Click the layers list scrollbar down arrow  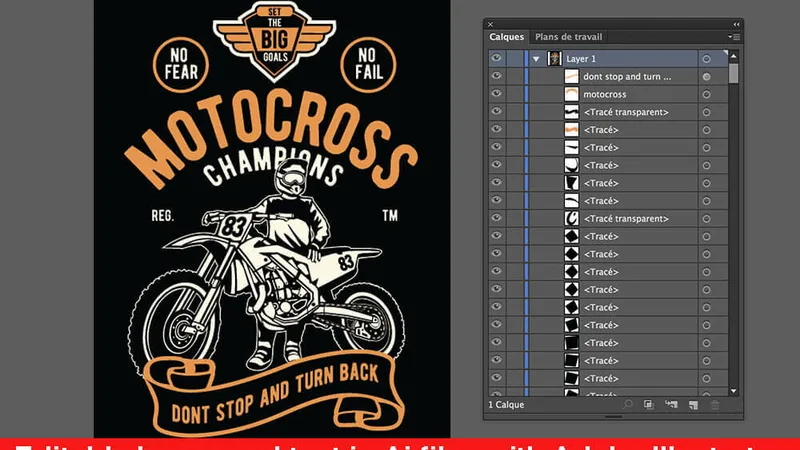(x=734, y=391)
